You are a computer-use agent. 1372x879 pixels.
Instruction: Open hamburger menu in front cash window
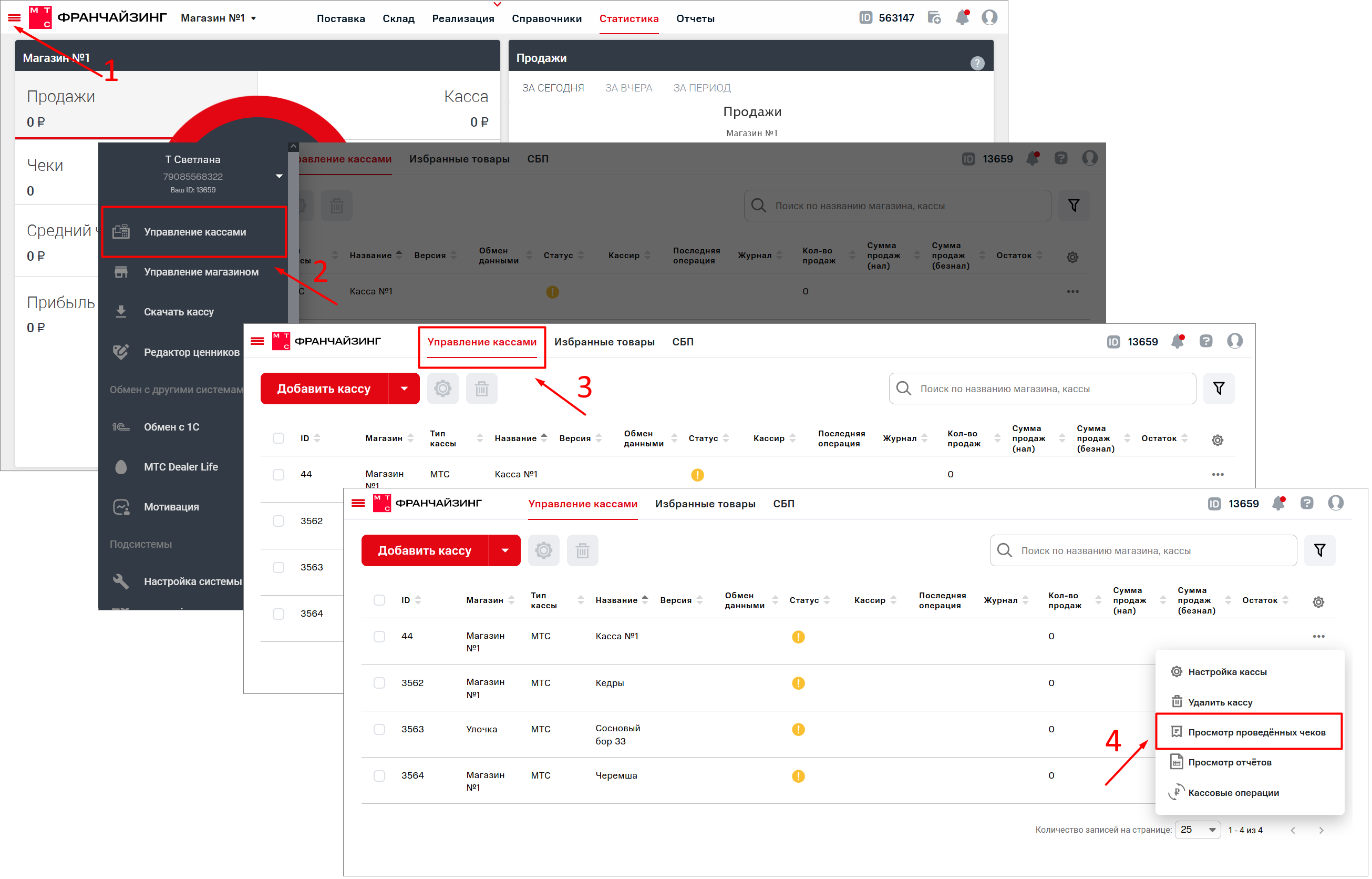tap(358, 504)
